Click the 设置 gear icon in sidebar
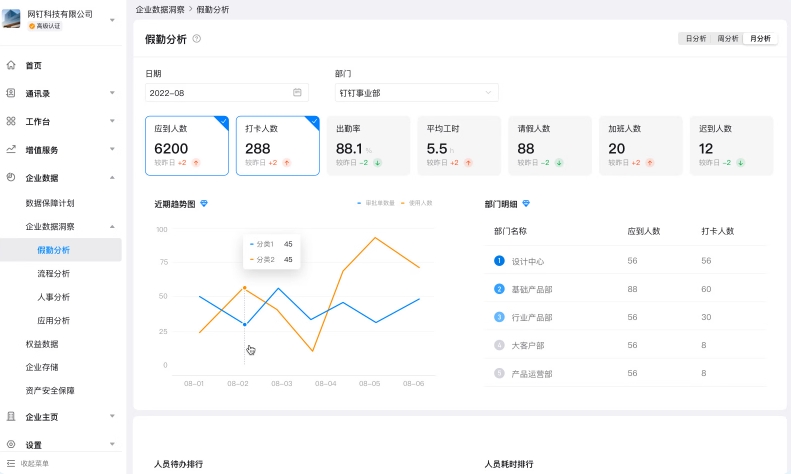This screenshot has width=791, height=474. [x=11, y=444]
